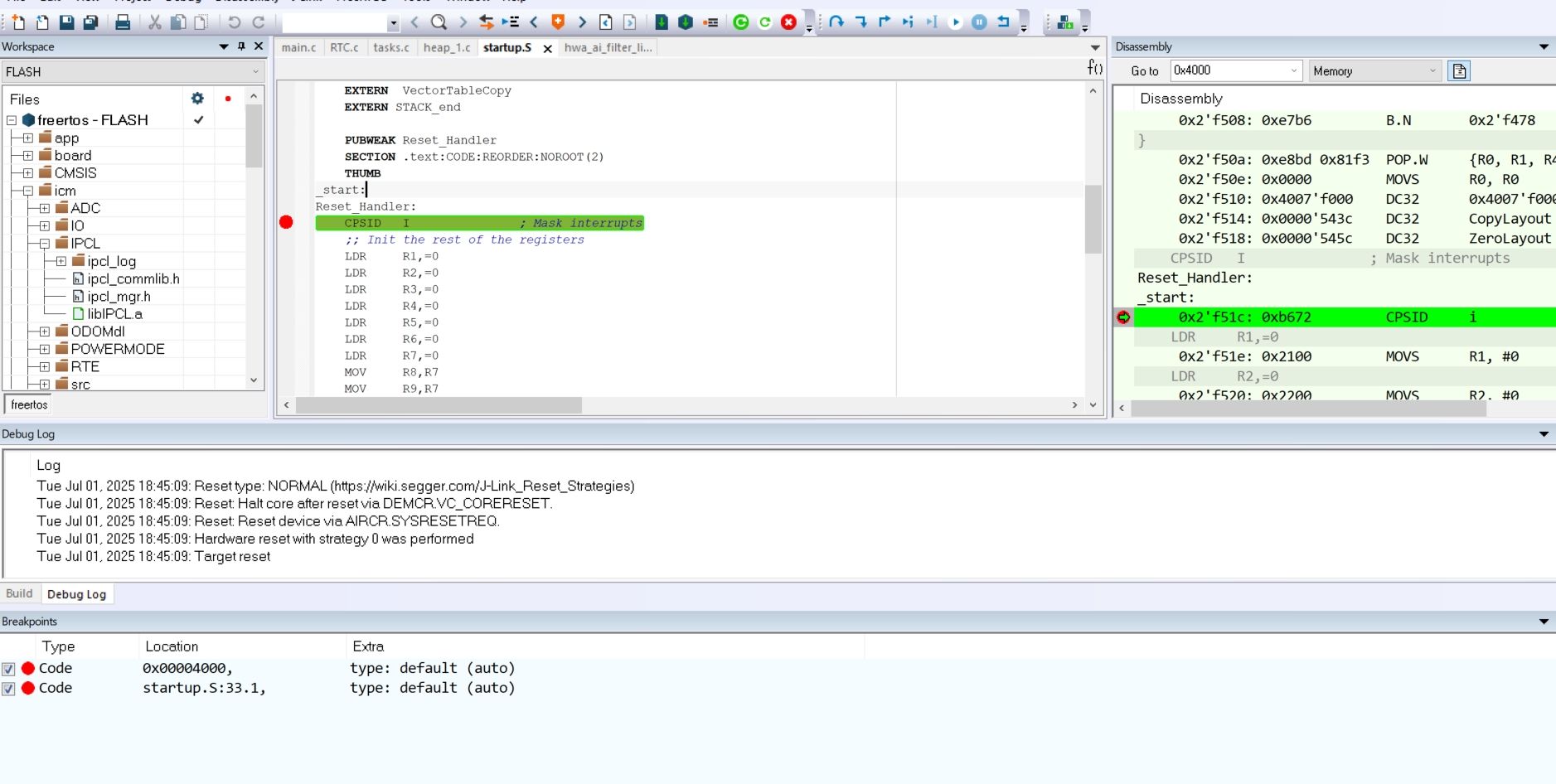Viewport: 1556px width, 784px height.
Task: Click the Disassembly mixed-mode toggle icon
Action: pos(1459,71)
